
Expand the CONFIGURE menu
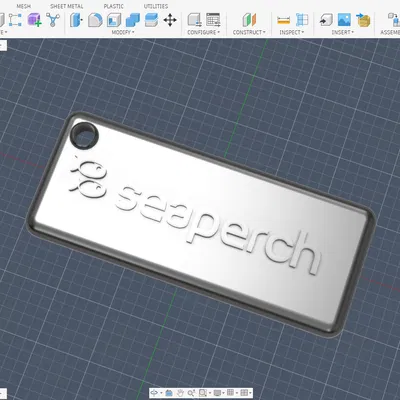[x=204, y=32]
